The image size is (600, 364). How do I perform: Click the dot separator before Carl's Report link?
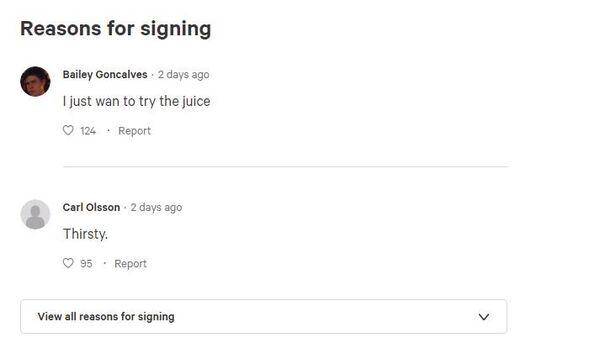point(104,263)
